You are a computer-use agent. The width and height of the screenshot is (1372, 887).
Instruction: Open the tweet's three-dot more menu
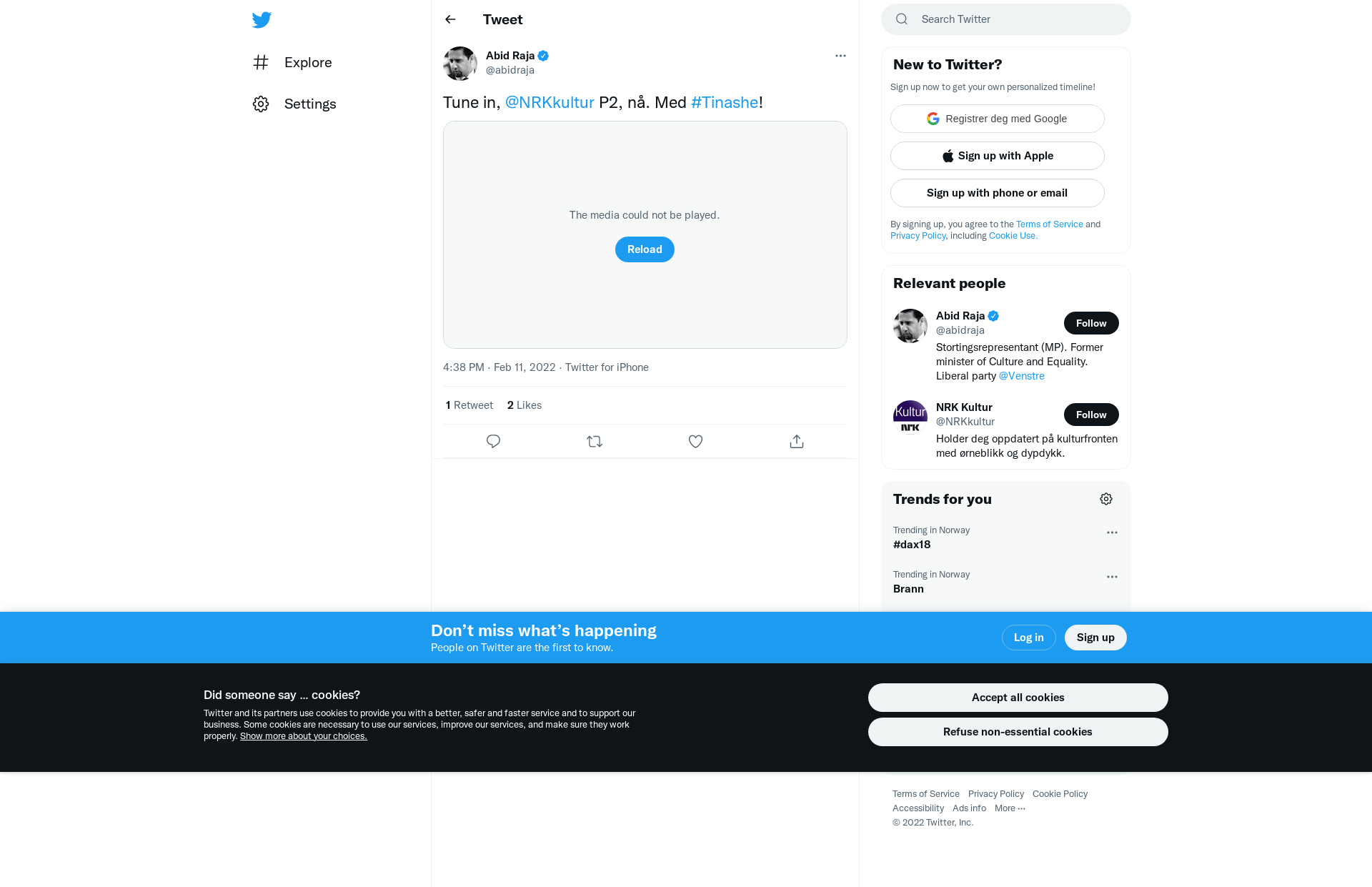coord(840,56)
